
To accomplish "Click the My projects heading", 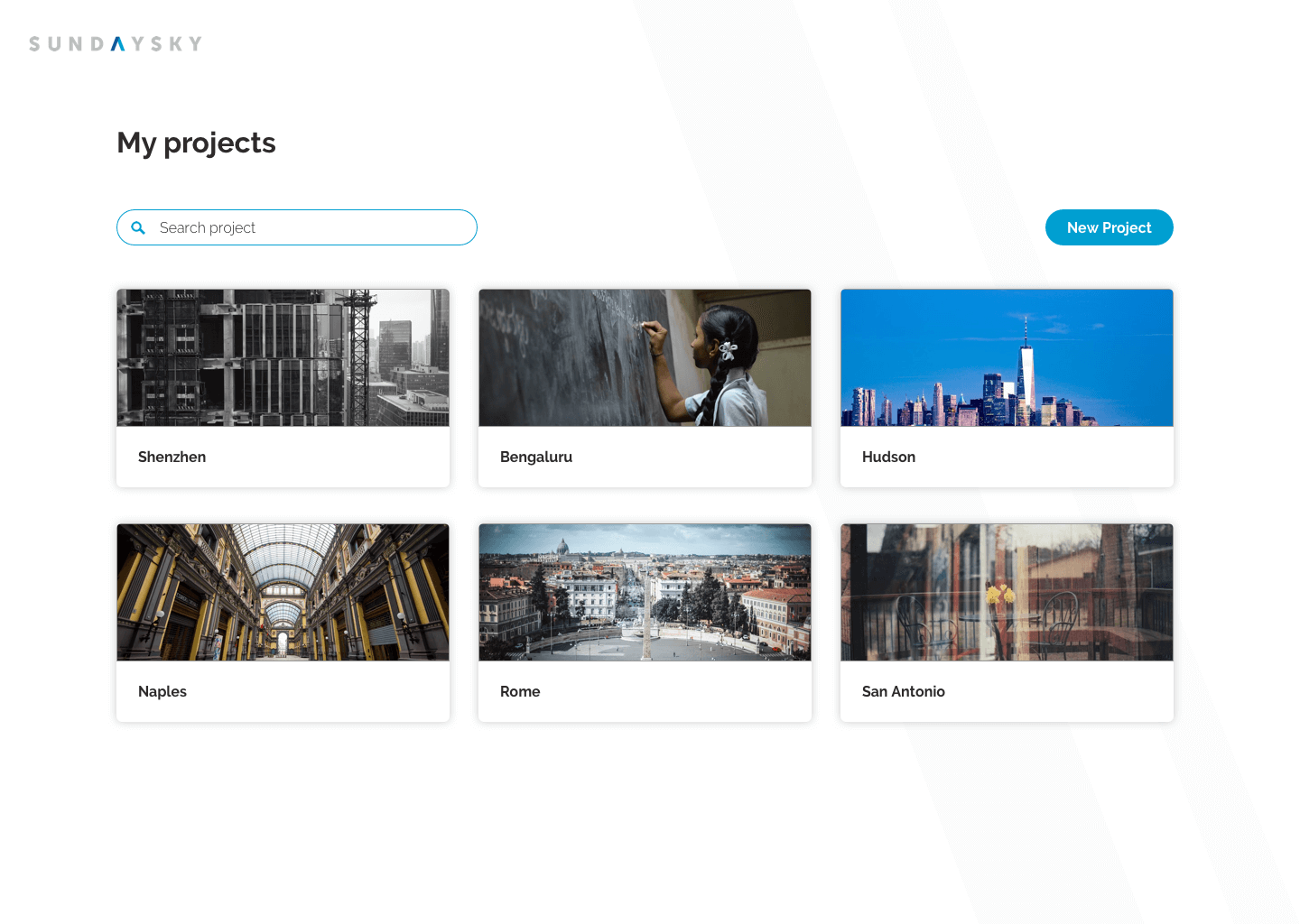I will pyautogui.click(x=196, y=143).
